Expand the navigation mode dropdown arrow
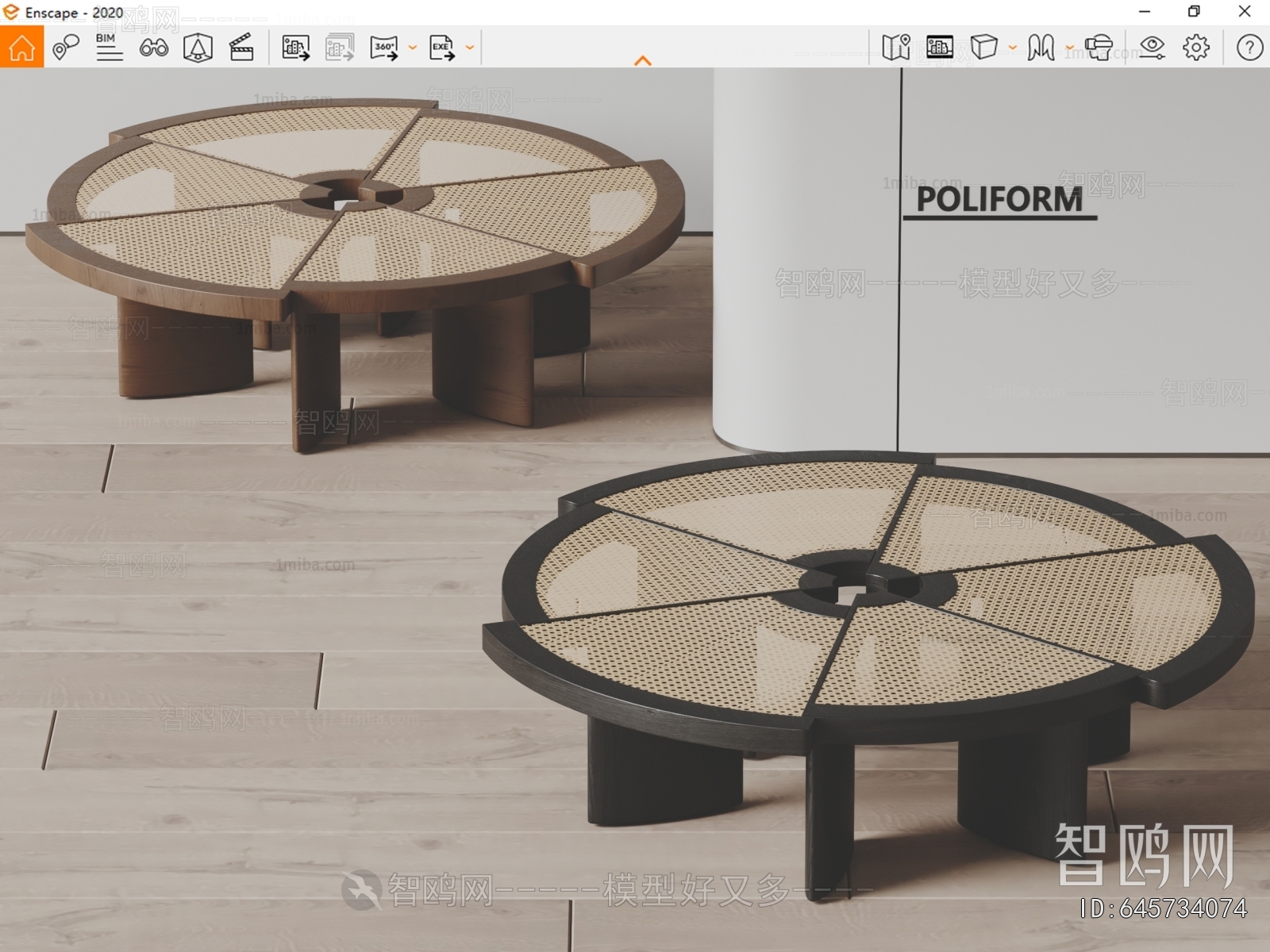The height and width of the screenshot is (952, 1270). 1069,48
